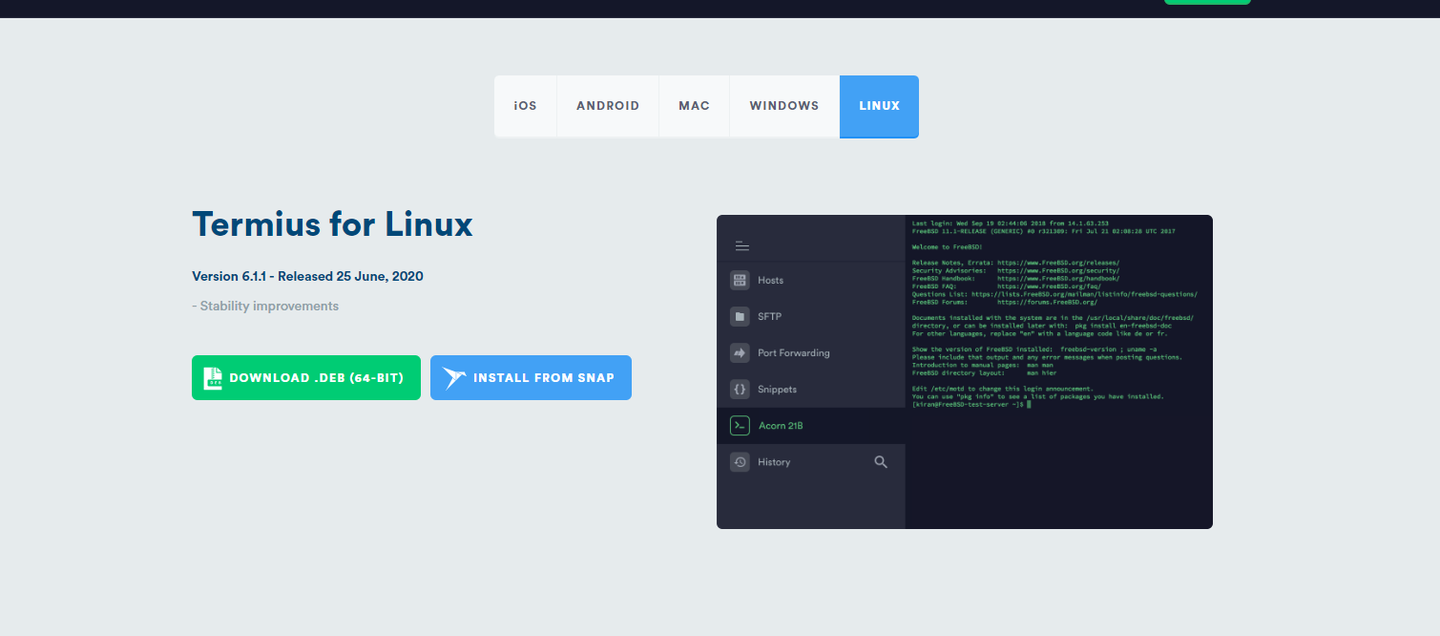Click the hamburger menu icon in sidebar

742,244
